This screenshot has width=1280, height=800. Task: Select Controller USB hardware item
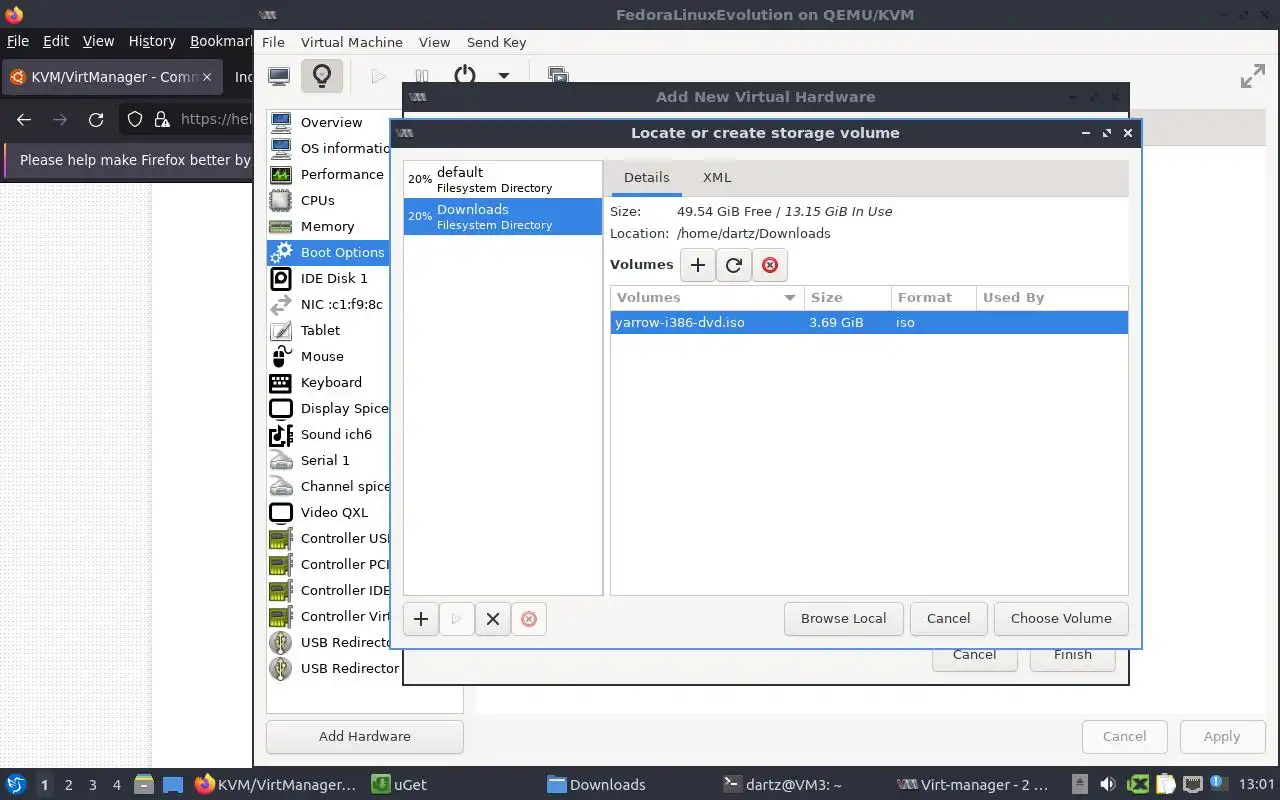(x=329, y=538)
